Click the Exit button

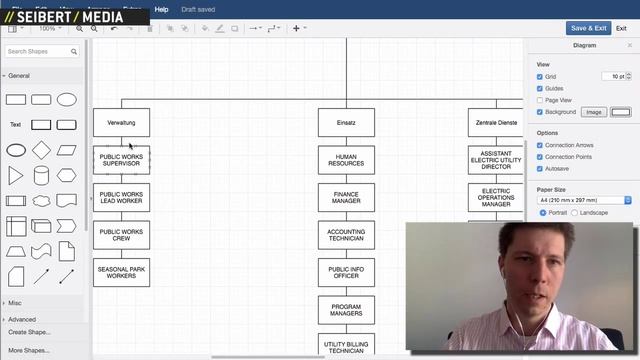coord(621,28)
